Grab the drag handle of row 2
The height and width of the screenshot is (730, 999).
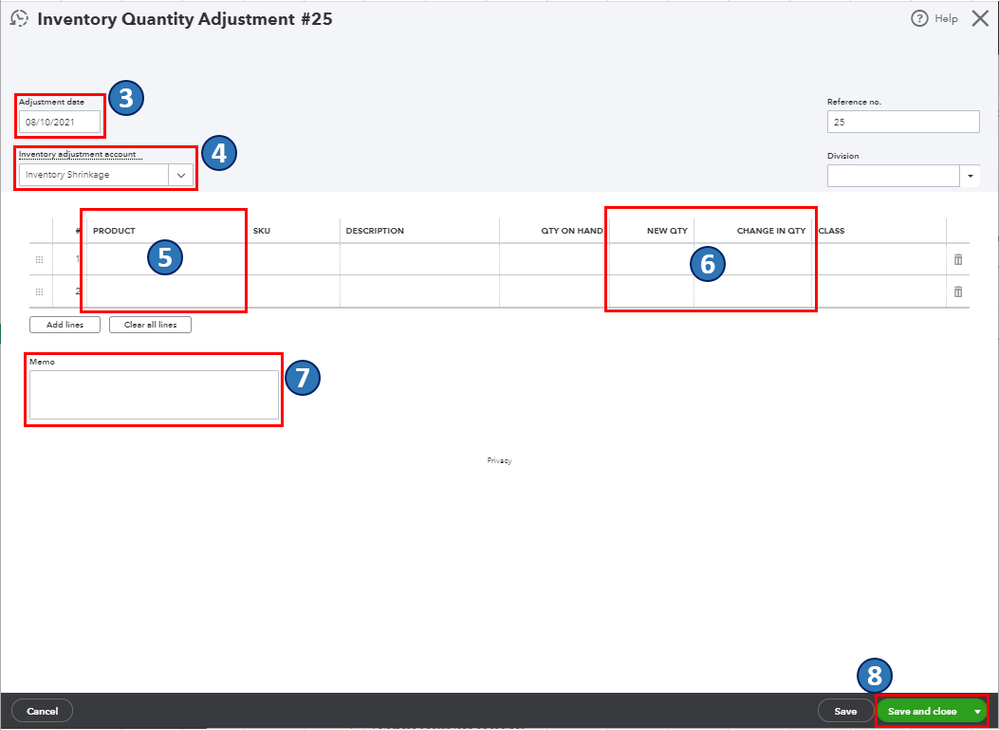(40, 292)
